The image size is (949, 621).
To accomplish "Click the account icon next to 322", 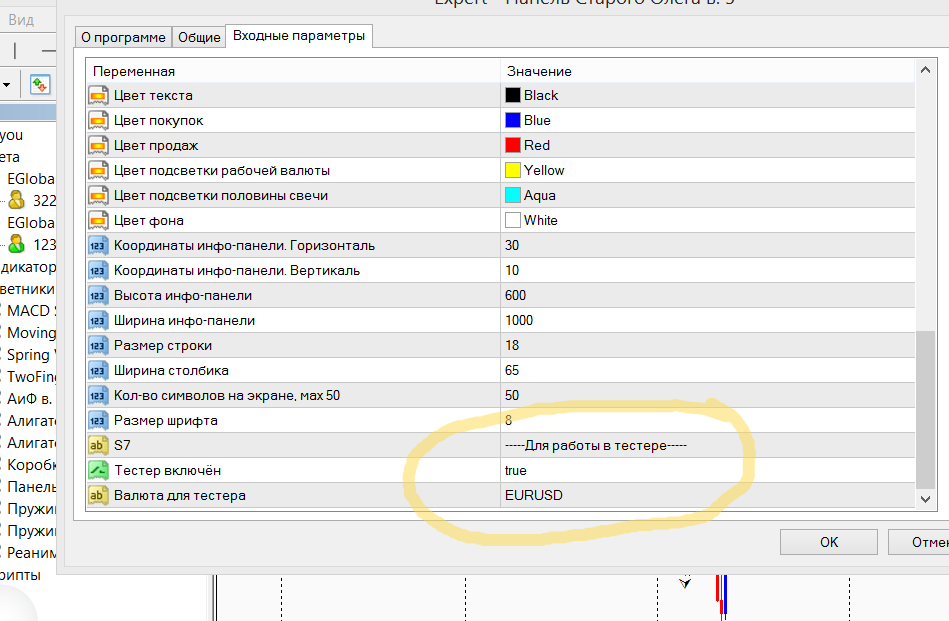I will [17, 200].
